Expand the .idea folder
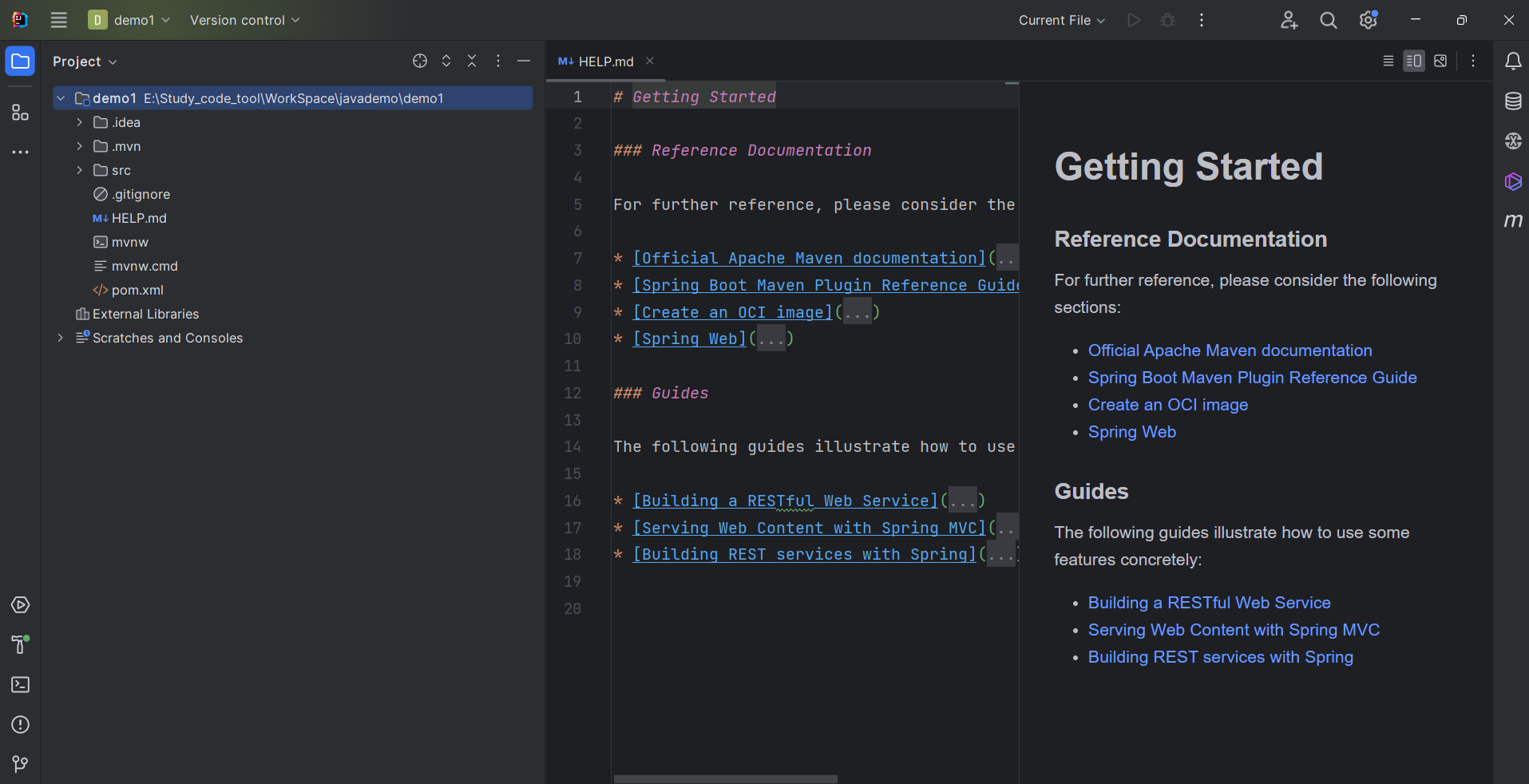The image size is (1529, 784). click(x=79, y=122)
